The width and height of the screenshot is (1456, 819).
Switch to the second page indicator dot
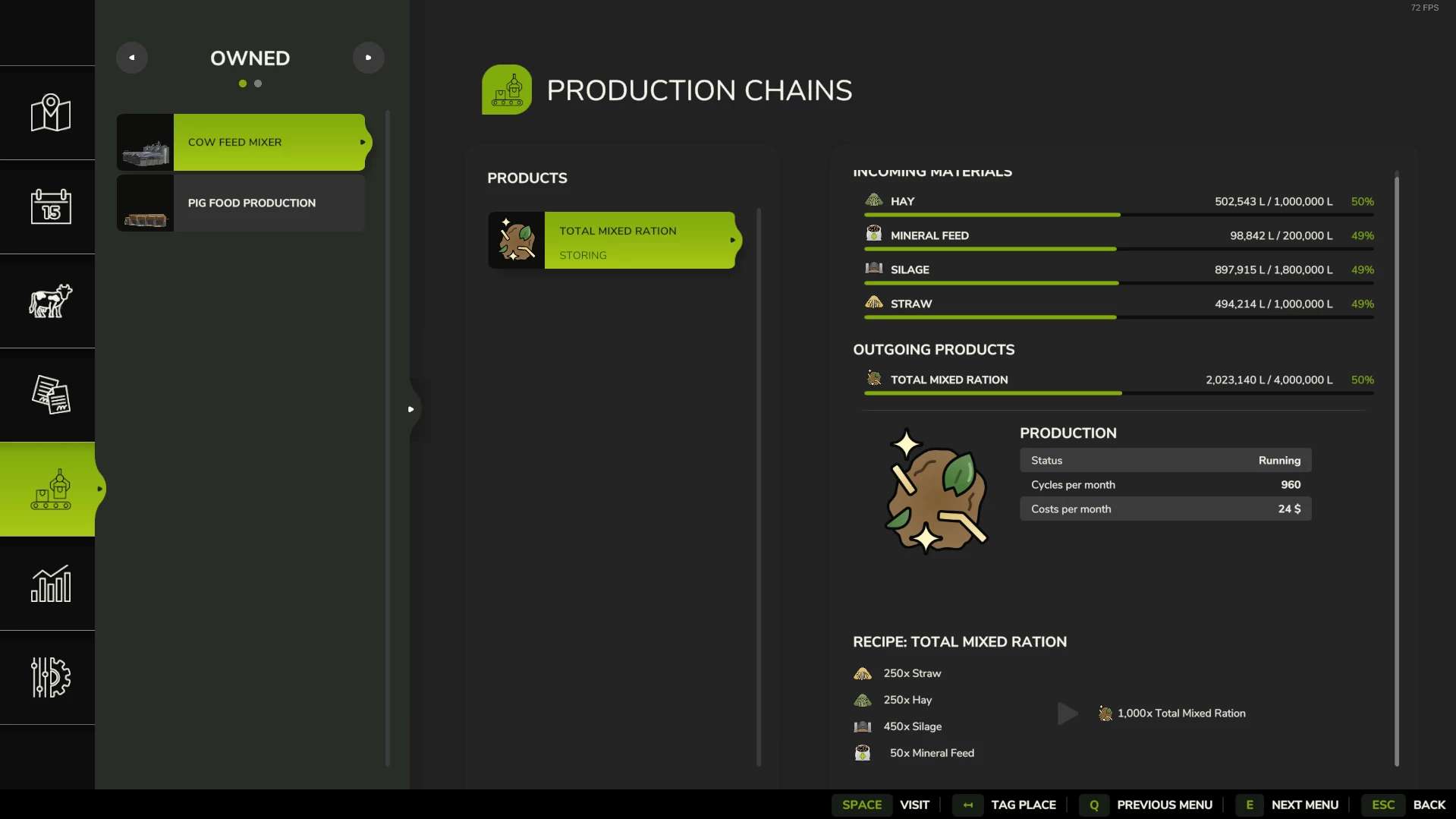258,83
